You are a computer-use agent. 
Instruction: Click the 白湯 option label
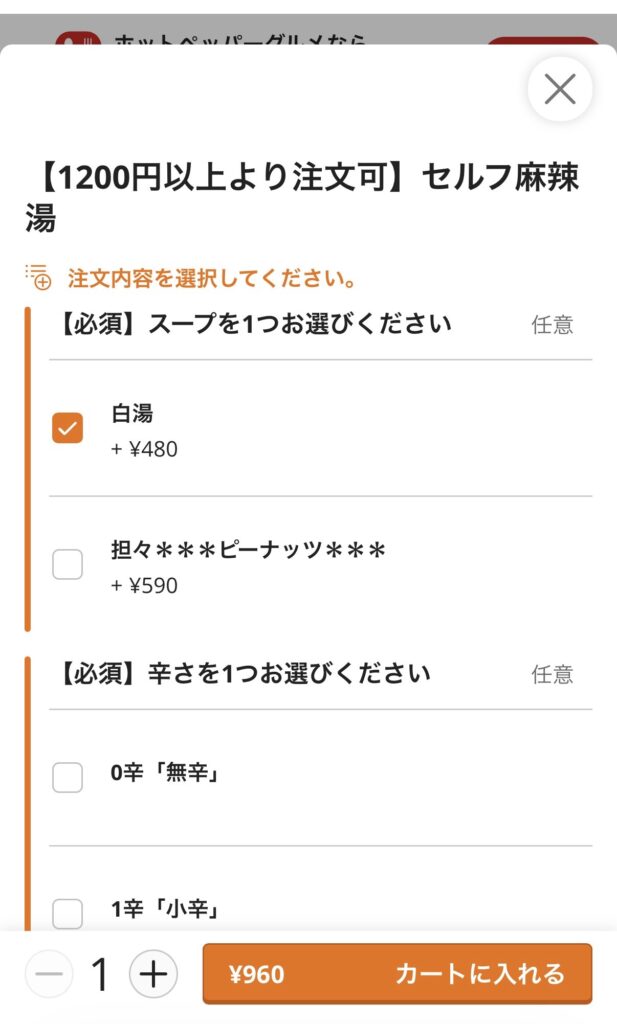click(132, 414)
